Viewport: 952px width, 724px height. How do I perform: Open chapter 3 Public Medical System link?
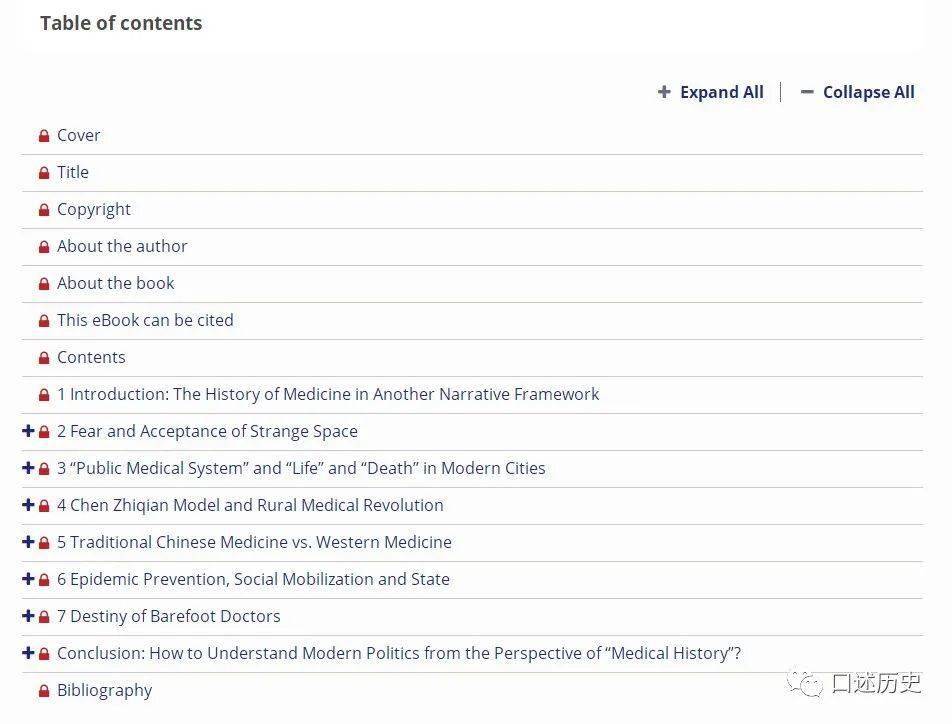pos(301,468)
